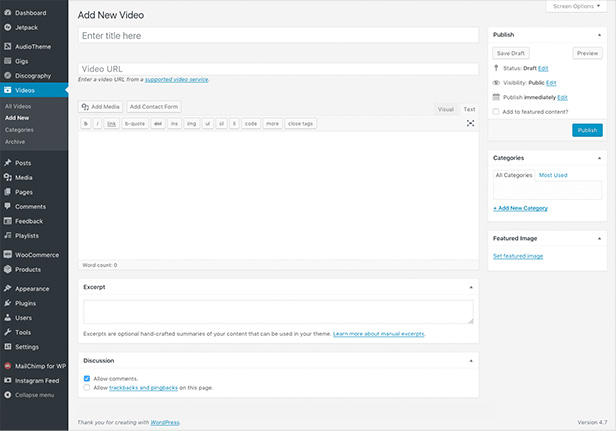This screenshot has height=431, width=616.
Task: Open the supported video service link
Action: (177, 79)
